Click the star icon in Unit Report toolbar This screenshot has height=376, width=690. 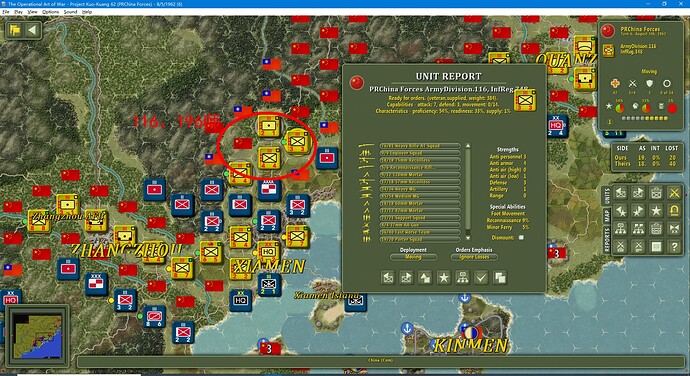tap(443, 277)
